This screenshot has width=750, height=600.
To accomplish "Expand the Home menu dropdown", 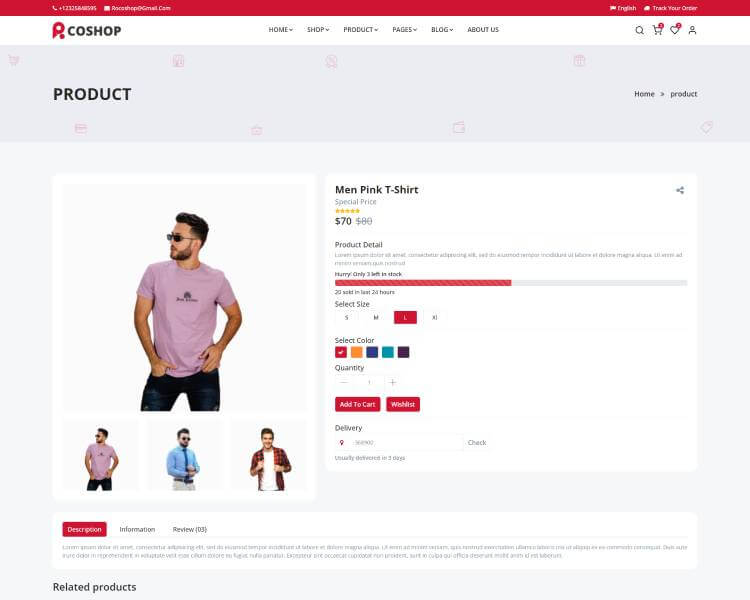I will pyautogui.click(x=280, y=30).
